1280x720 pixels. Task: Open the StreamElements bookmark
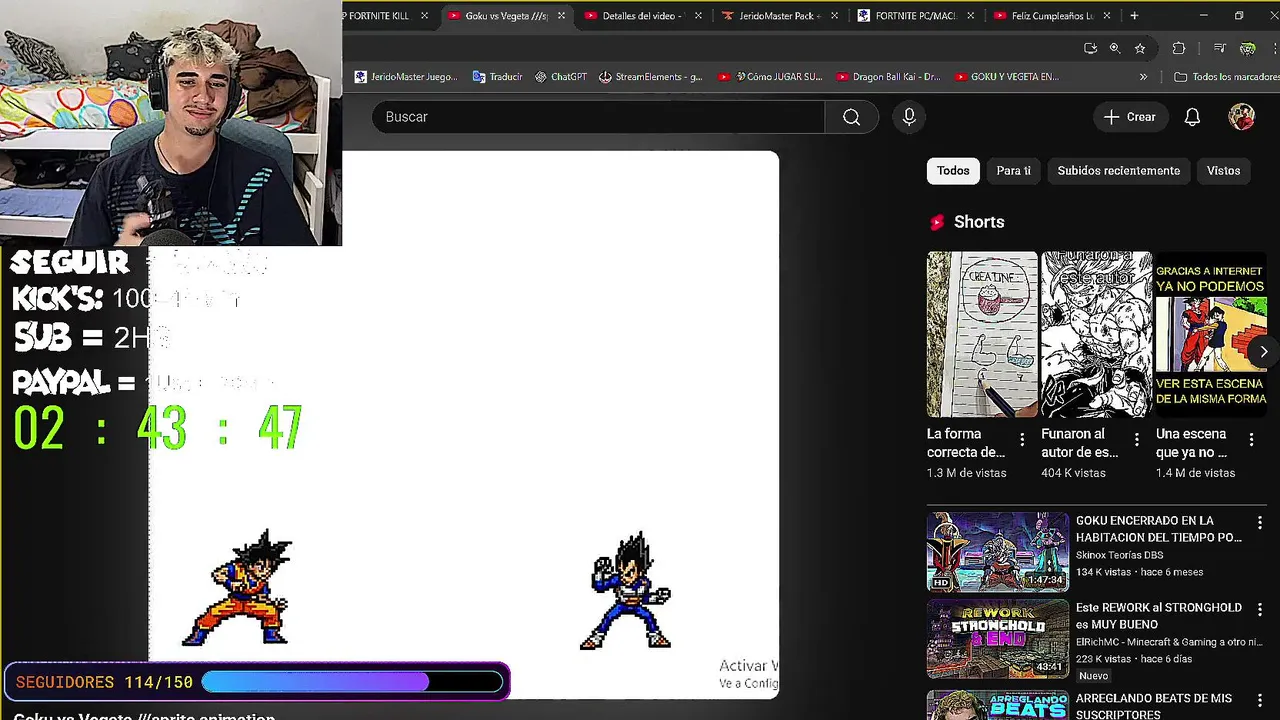click(x=651, y=77)
